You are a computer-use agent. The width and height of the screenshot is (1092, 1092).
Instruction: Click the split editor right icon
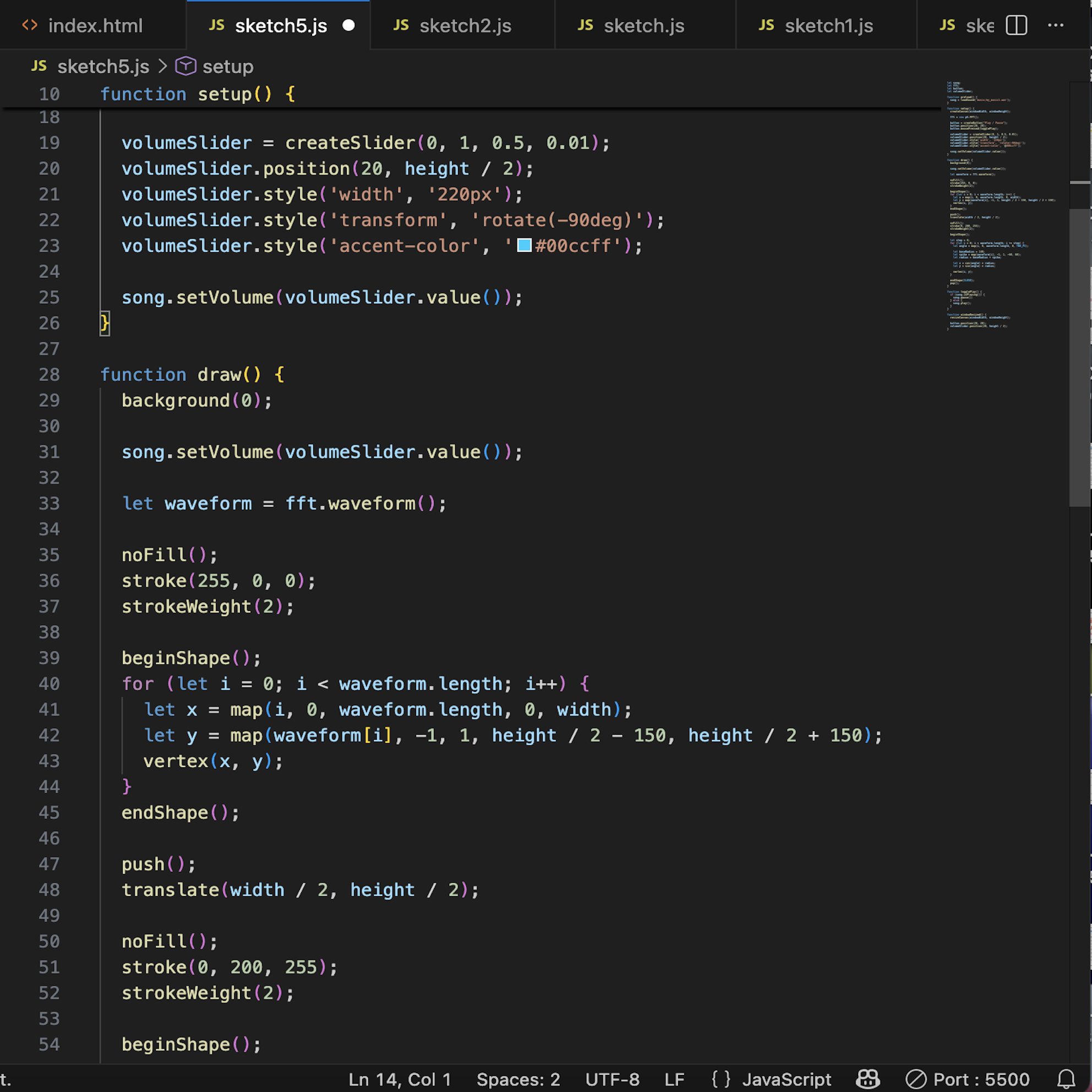coord(1016,25)
